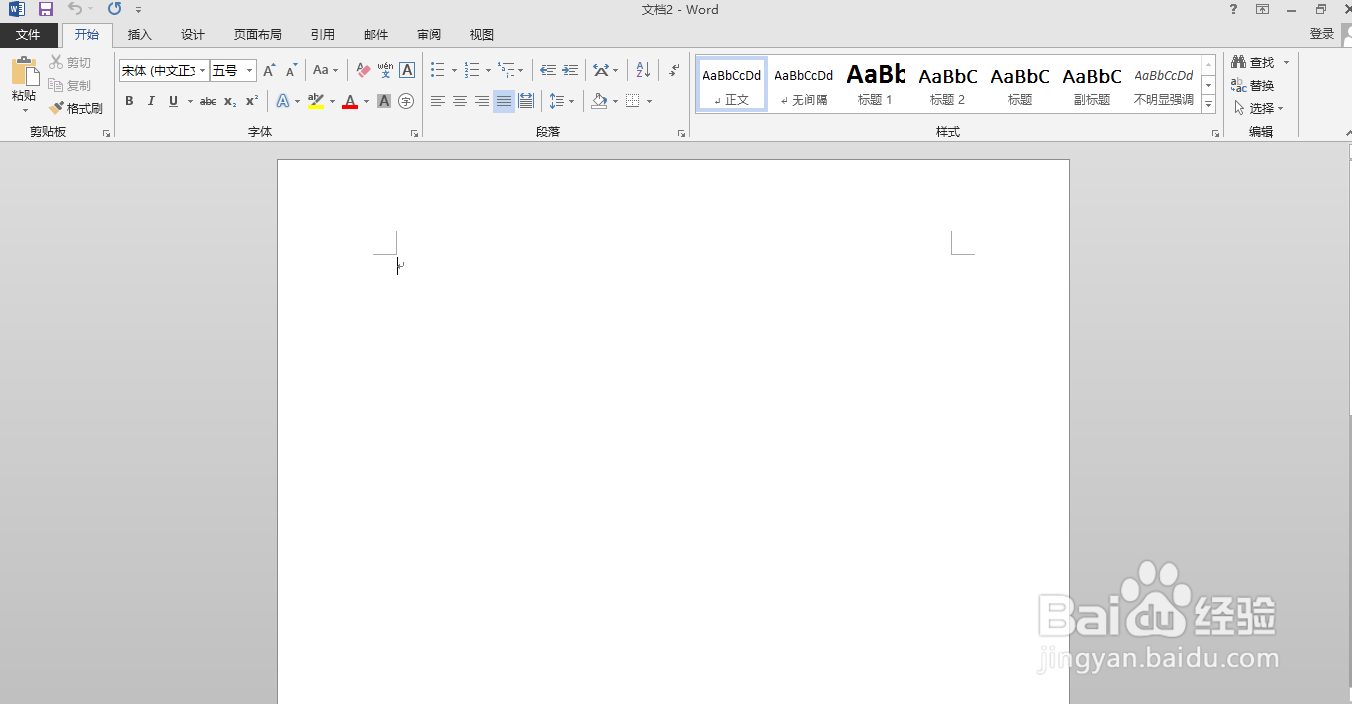Viewport: 1352px width, 704px height.
Task: Click the Word Help question mark icon
Action: click(1233, 9)
